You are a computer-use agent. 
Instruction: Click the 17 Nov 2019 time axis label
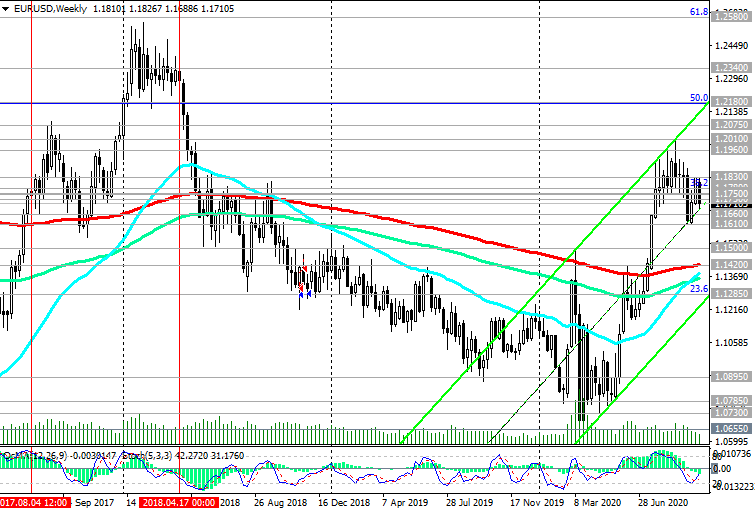click(x=537, y=502)
